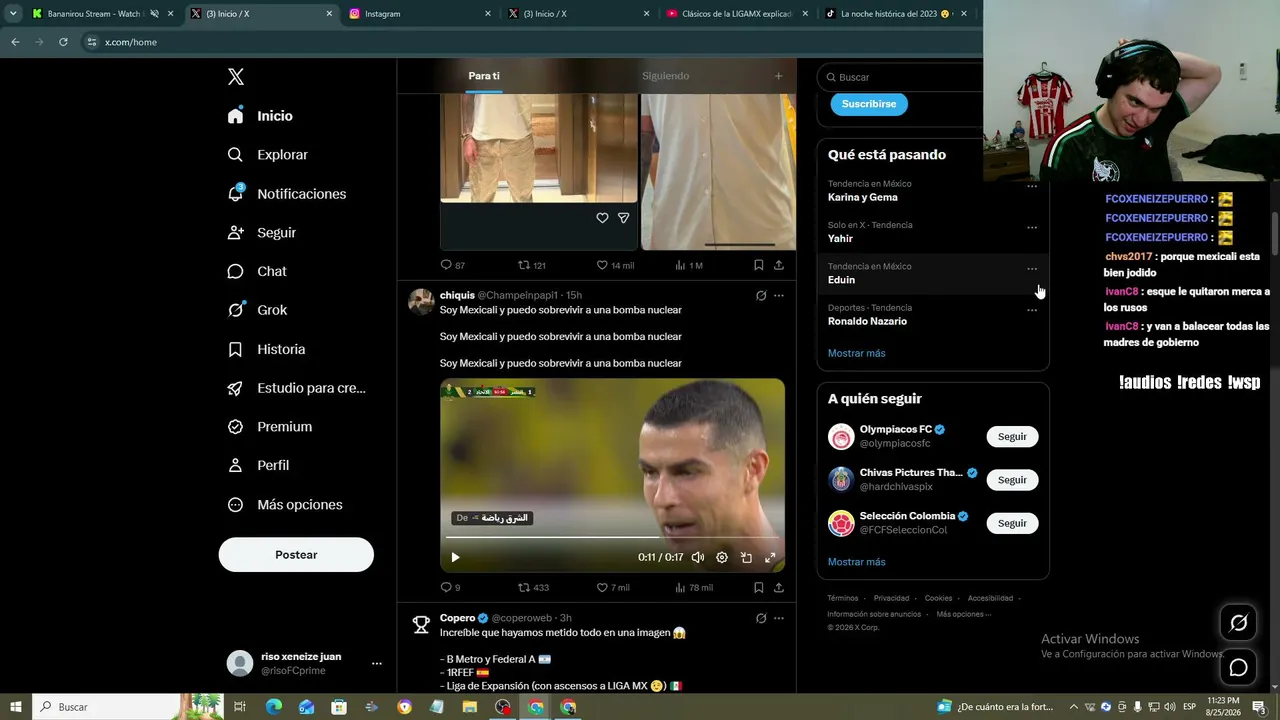Open Historia in the sidebar
Screen dimensions: 1280x720
pyautogui.click(x=266, y=349)
